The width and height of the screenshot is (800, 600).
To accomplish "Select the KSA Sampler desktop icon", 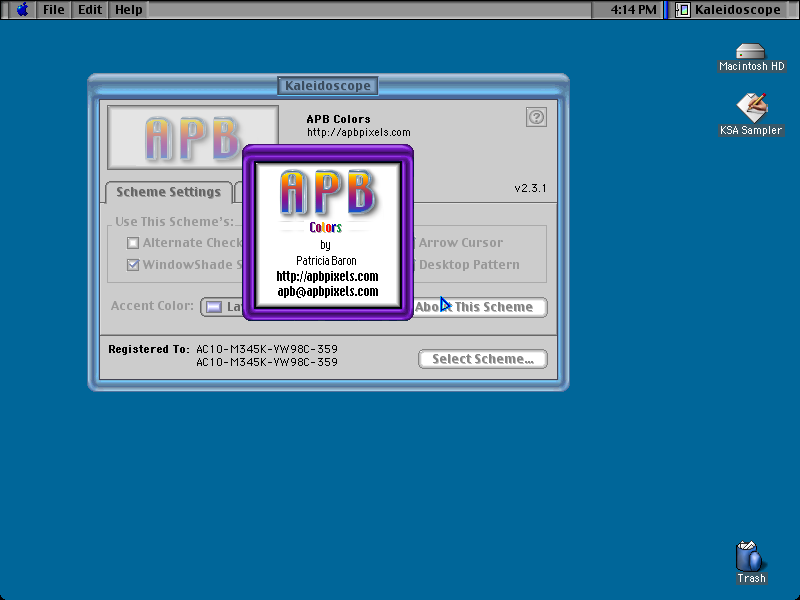I will 751,115.
